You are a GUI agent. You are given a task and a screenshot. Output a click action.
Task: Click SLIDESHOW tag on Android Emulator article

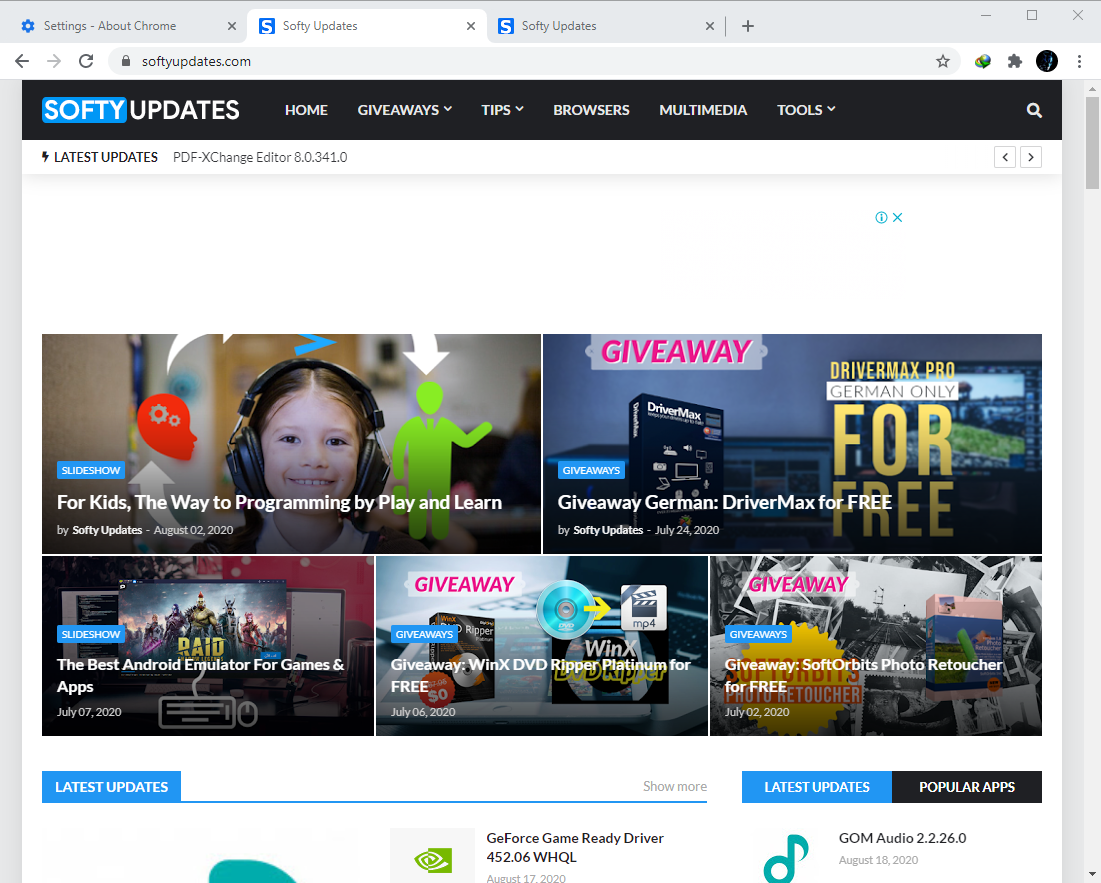point(91,634)
